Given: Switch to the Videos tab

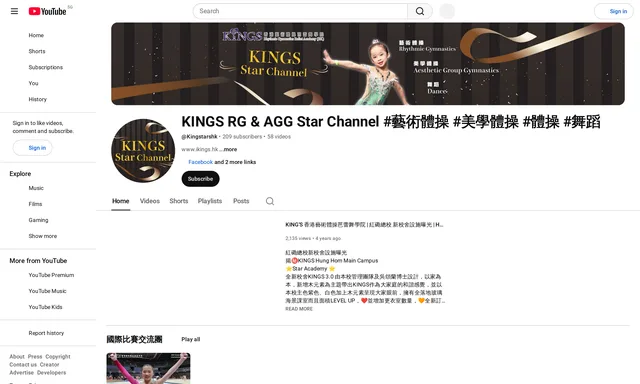Looking at the screenshot, I should 149,201.
